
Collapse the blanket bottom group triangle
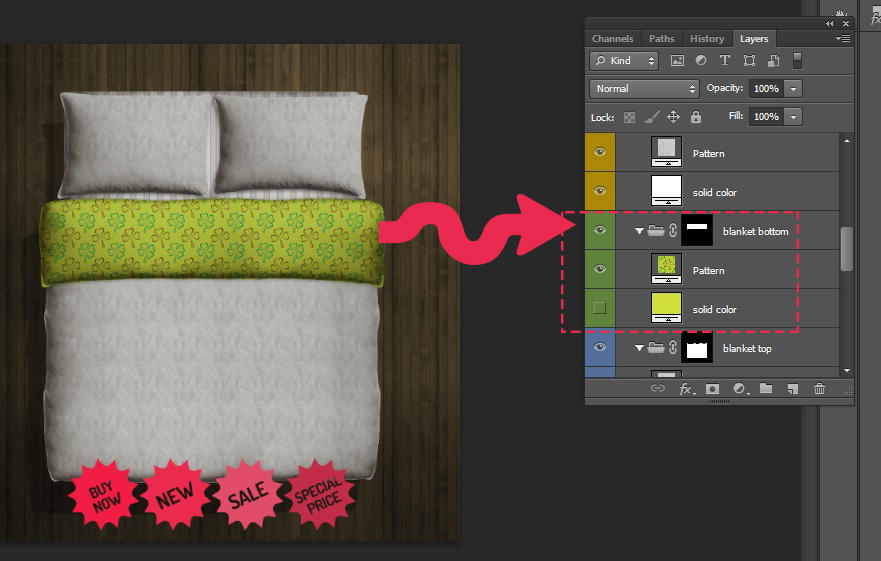click(639, 231)
